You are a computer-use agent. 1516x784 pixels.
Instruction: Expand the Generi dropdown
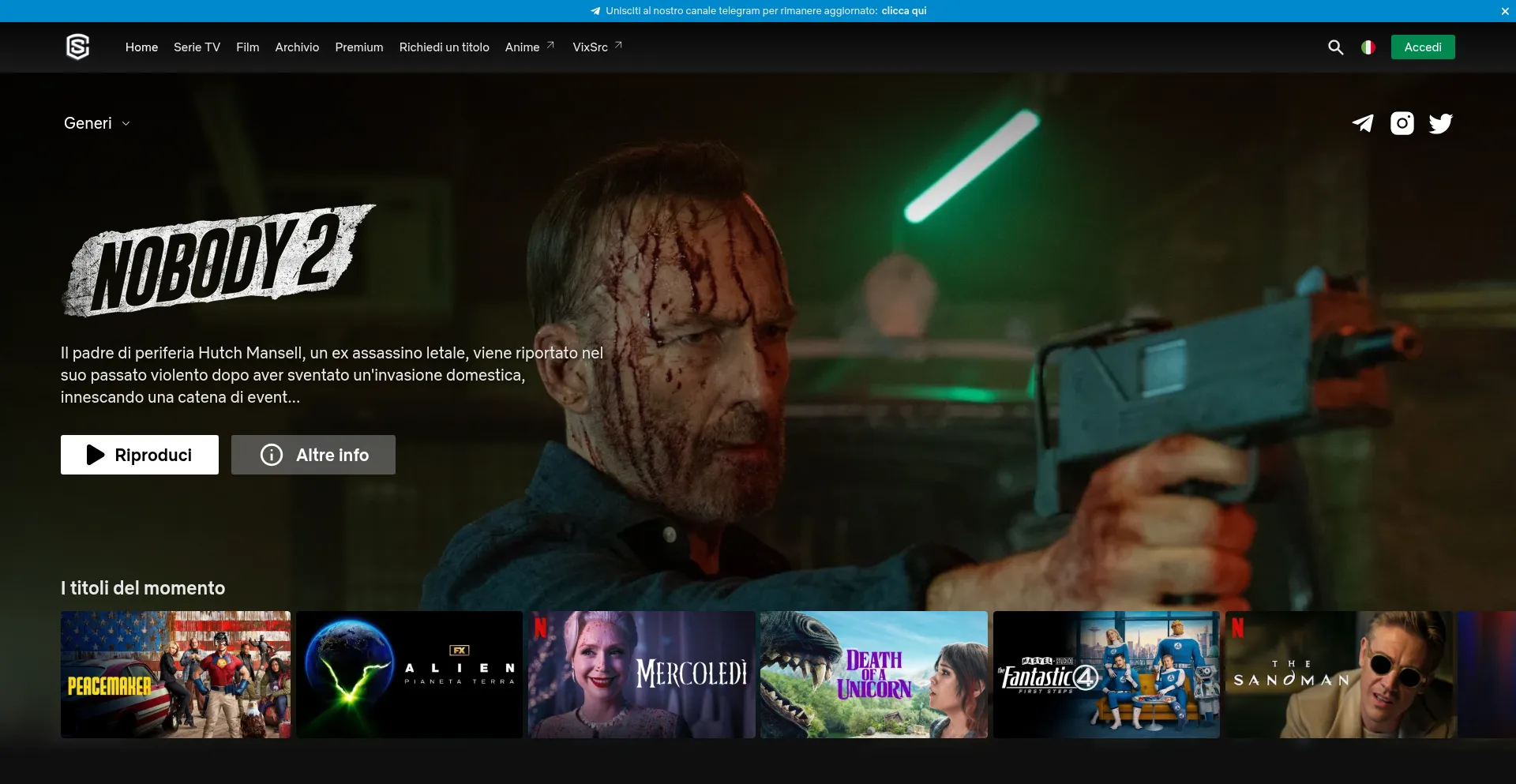pyautogui.click(x=97, y=123)
